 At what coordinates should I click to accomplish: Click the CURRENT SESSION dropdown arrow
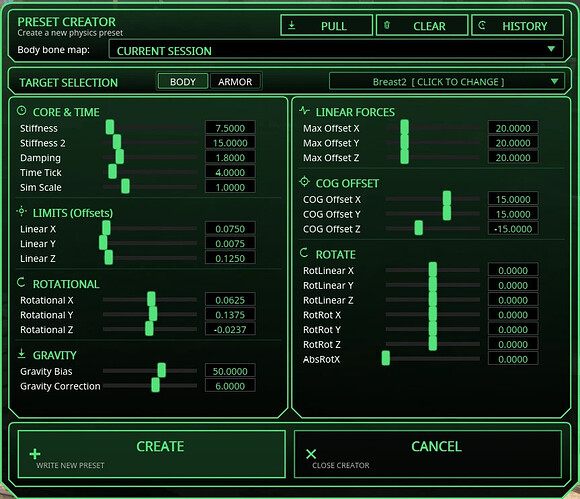(x=551, y=49)
